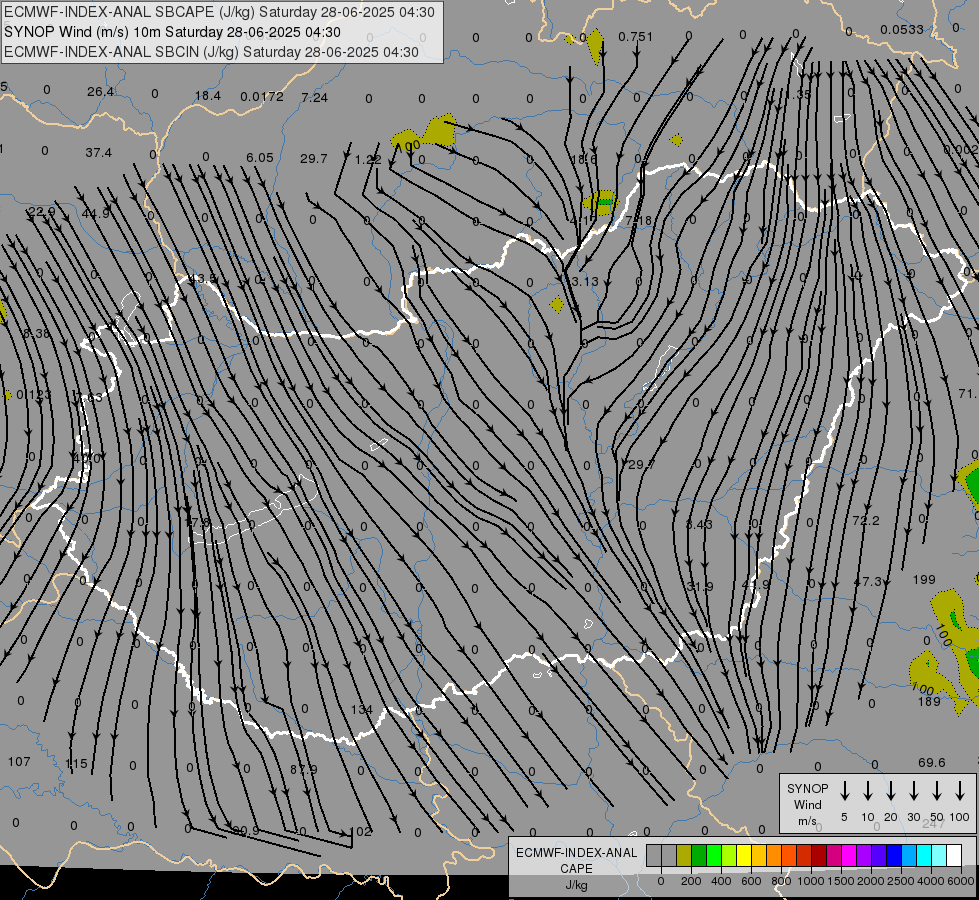
Task: Click the 31.9 value on the map
Action: click(700, 586)
